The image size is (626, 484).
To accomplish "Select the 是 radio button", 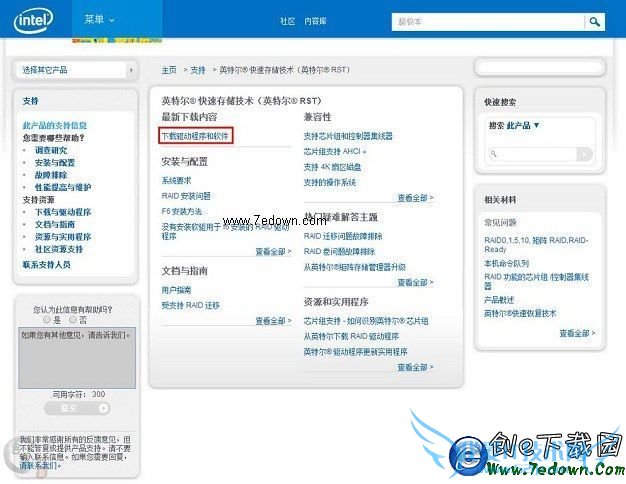I will [x=47, y=319].
